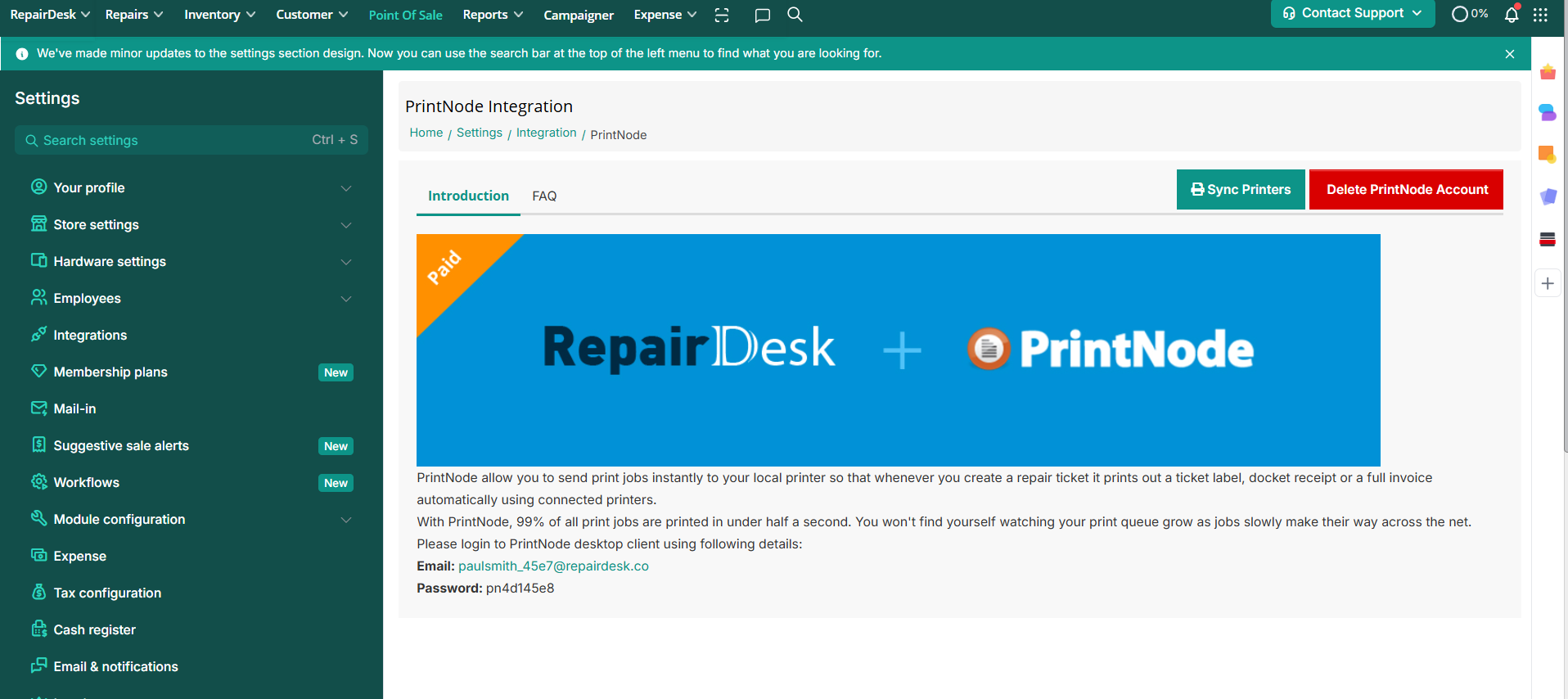
Task: Open Campaigner from the top menu
Action: 579,15
